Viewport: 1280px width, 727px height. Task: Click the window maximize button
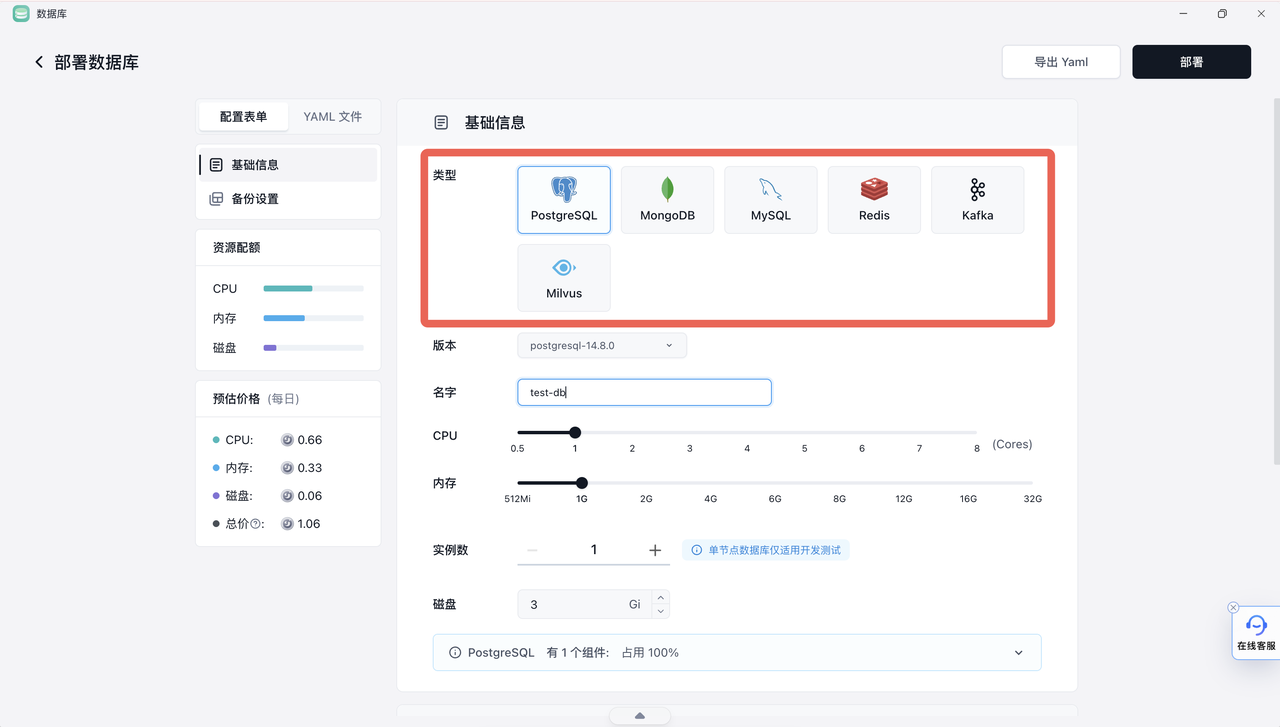(1222, 14)
